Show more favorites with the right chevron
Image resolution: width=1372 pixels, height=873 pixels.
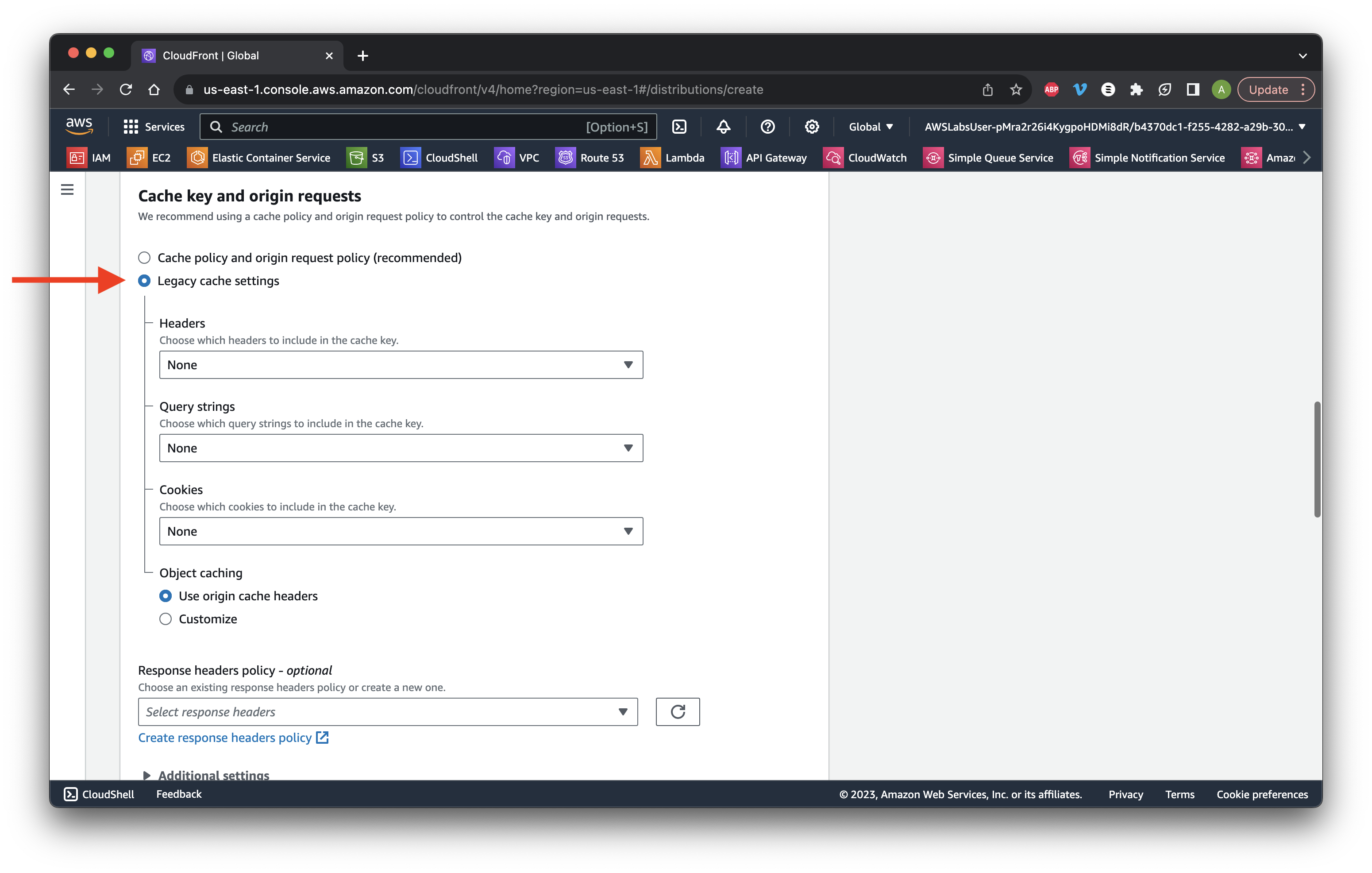pyautogui.click(x=1306, y=158)
